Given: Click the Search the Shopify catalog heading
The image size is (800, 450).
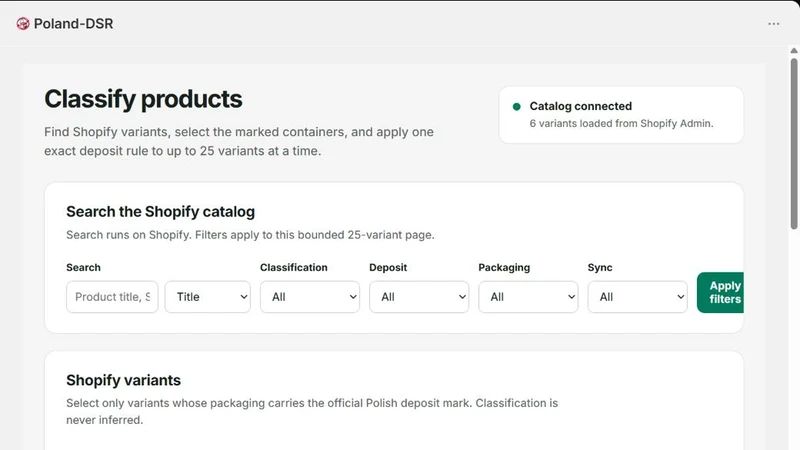Looking at the screenshot, I should click(x=160, y=212).
